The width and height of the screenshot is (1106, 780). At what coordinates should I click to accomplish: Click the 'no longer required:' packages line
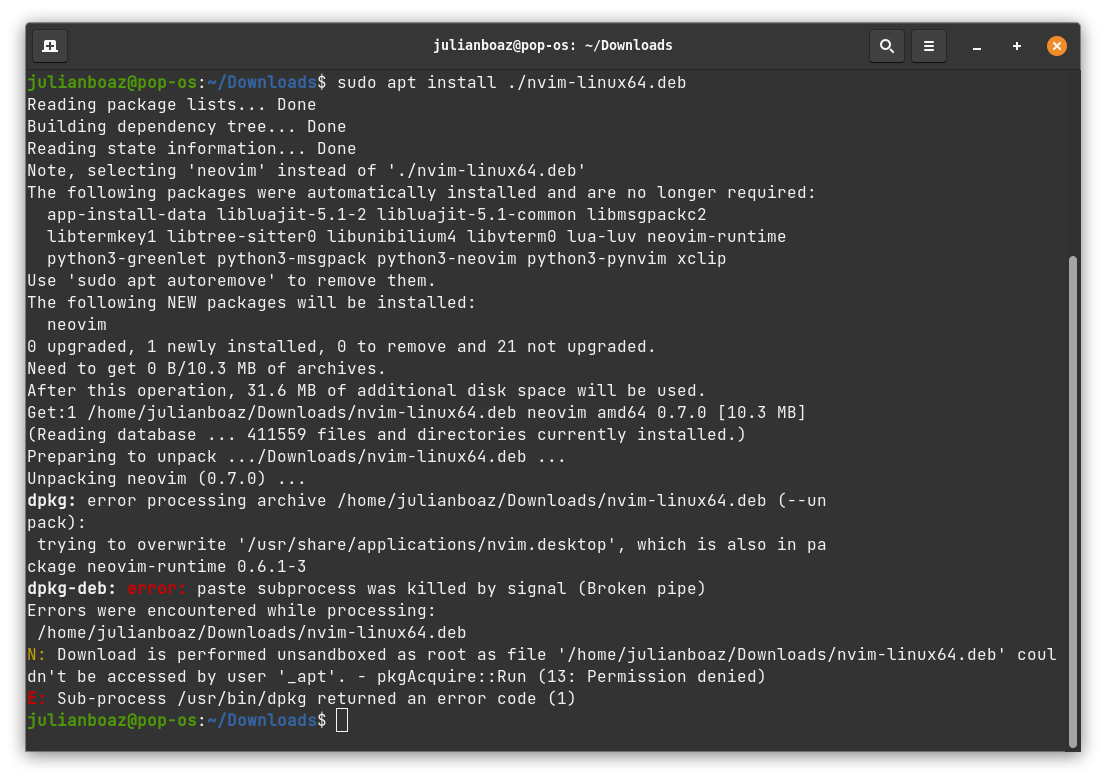421,192
